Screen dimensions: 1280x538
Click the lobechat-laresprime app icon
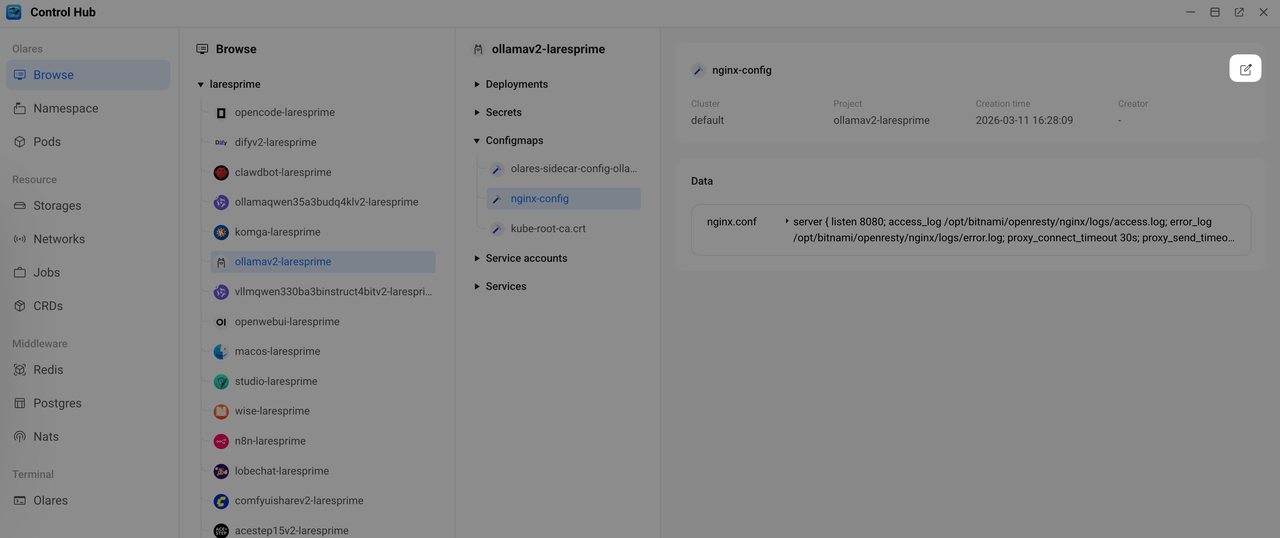coord(221,471)
